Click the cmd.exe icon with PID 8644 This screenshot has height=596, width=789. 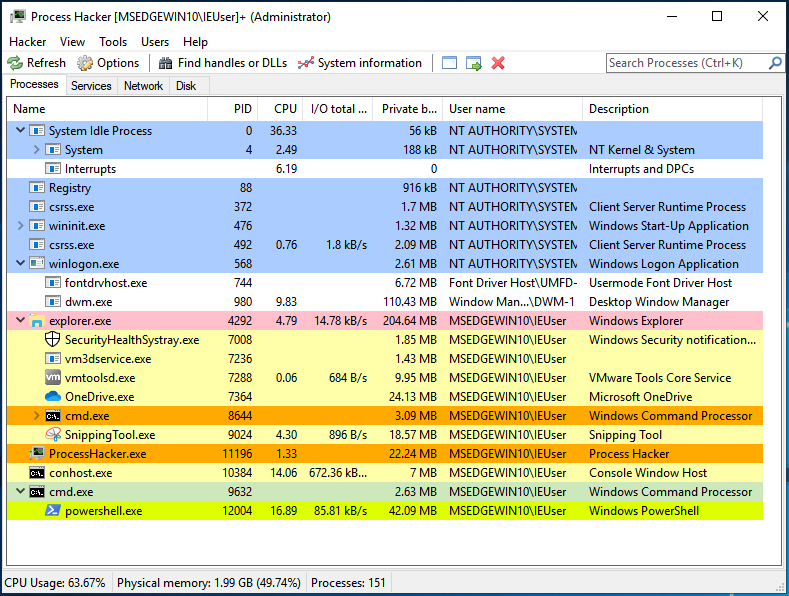(53, 416)
